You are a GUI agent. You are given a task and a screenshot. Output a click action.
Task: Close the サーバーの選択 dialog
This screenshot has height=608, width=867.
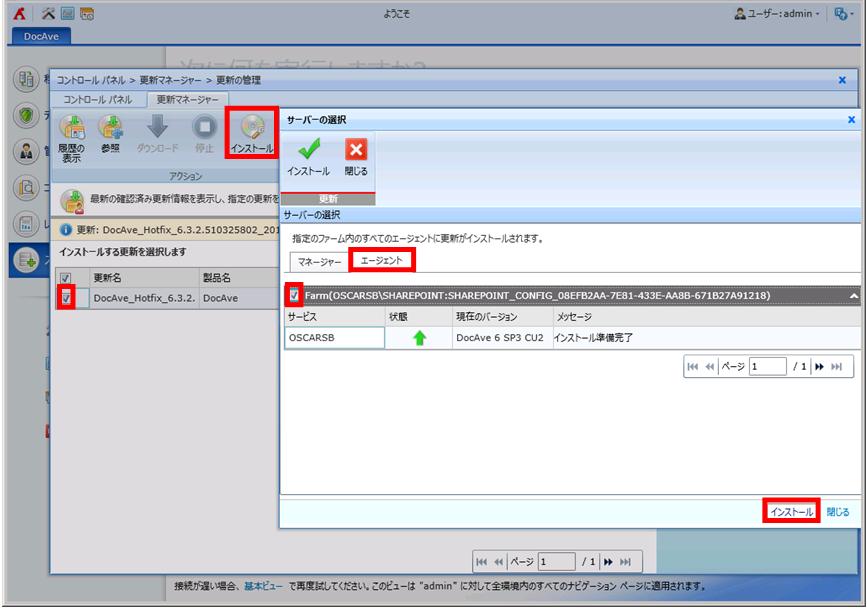(852, 119)
